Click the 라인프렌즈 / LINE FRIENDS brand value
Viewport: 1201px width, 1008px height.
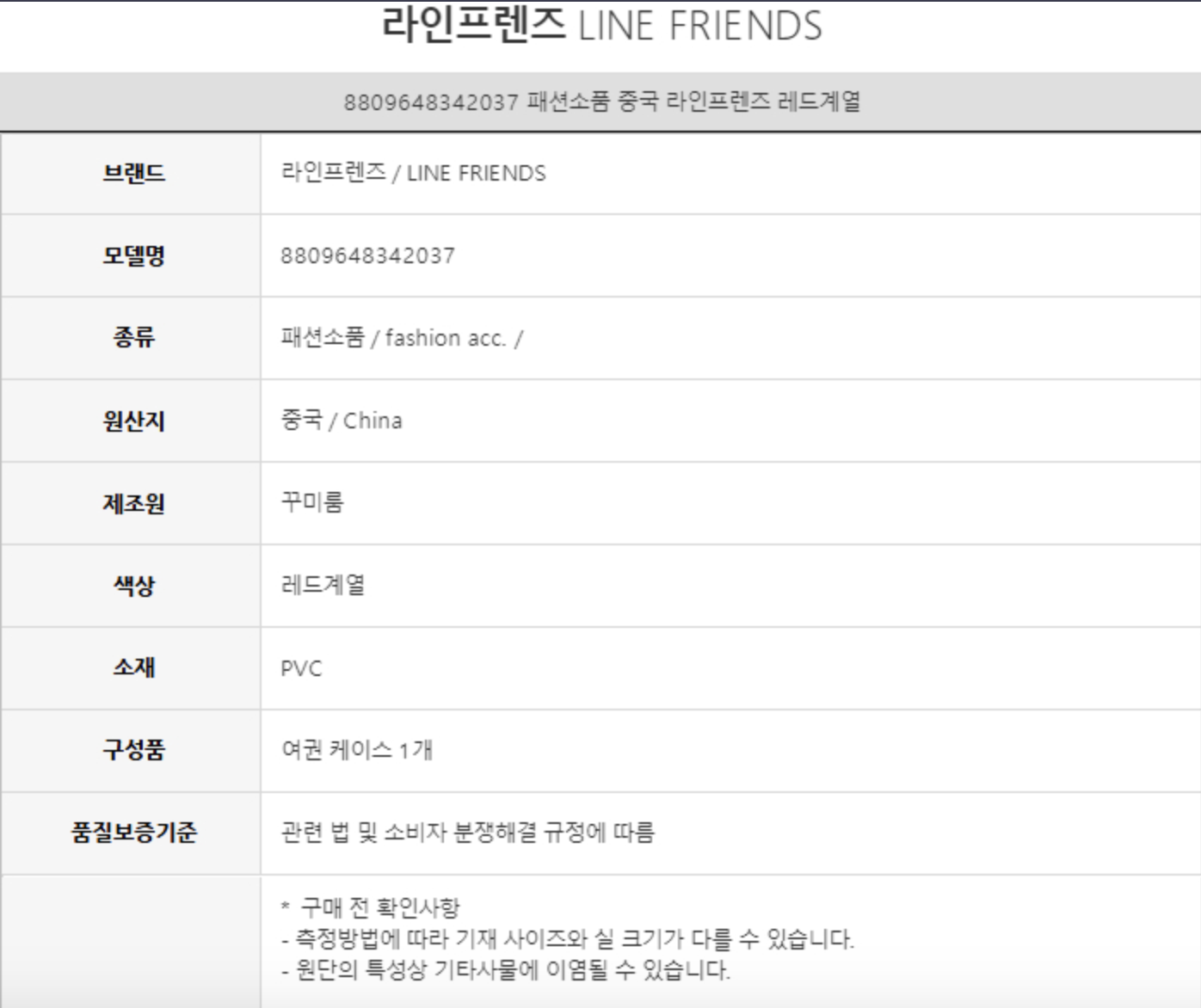click(413, 173)
